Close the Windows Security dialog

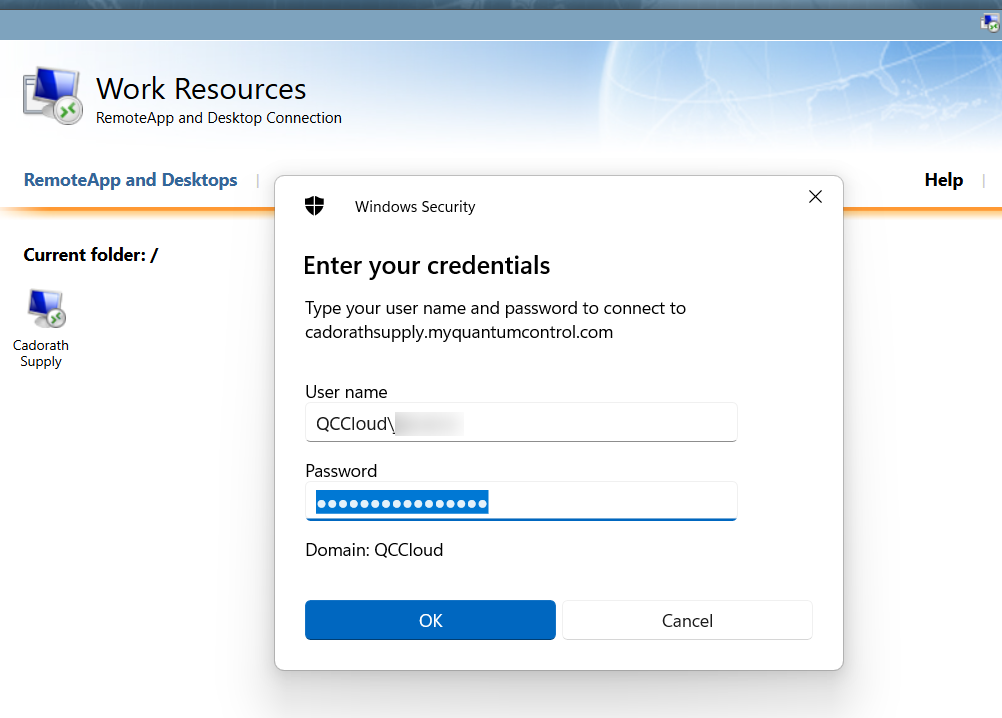click(815, 197)
